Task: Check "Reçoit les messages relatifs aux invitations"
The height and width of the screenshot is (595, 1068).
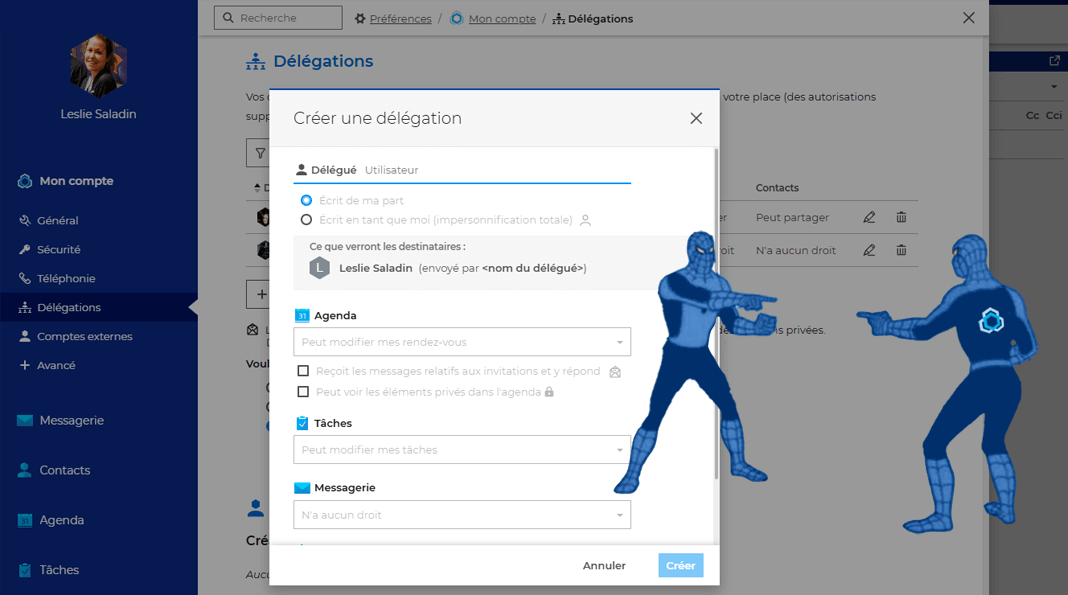Action: tap(304, 371)
